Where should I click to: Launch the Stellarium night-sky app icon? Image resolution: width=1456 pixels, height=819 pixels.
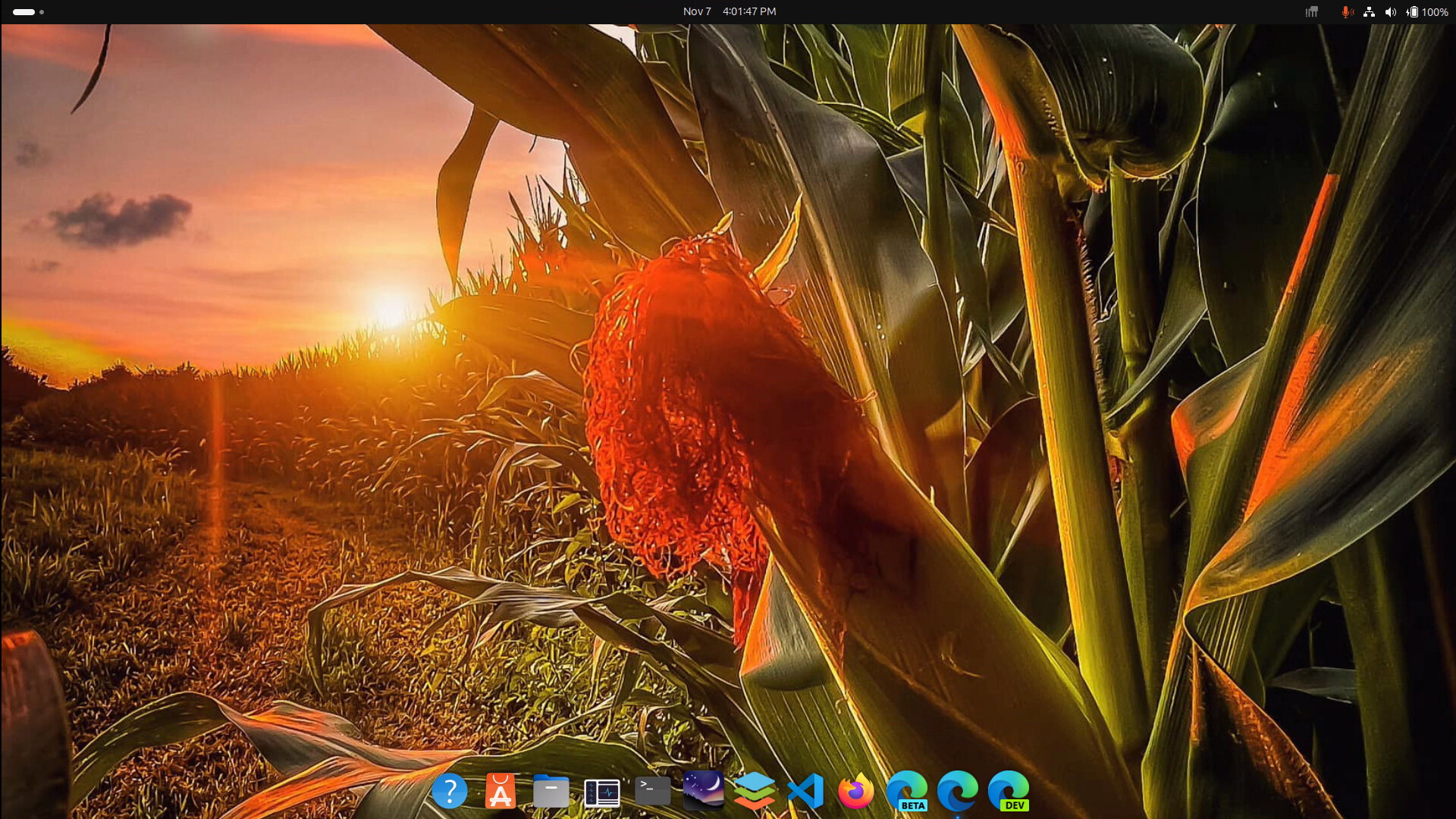[x=704, y=789]
